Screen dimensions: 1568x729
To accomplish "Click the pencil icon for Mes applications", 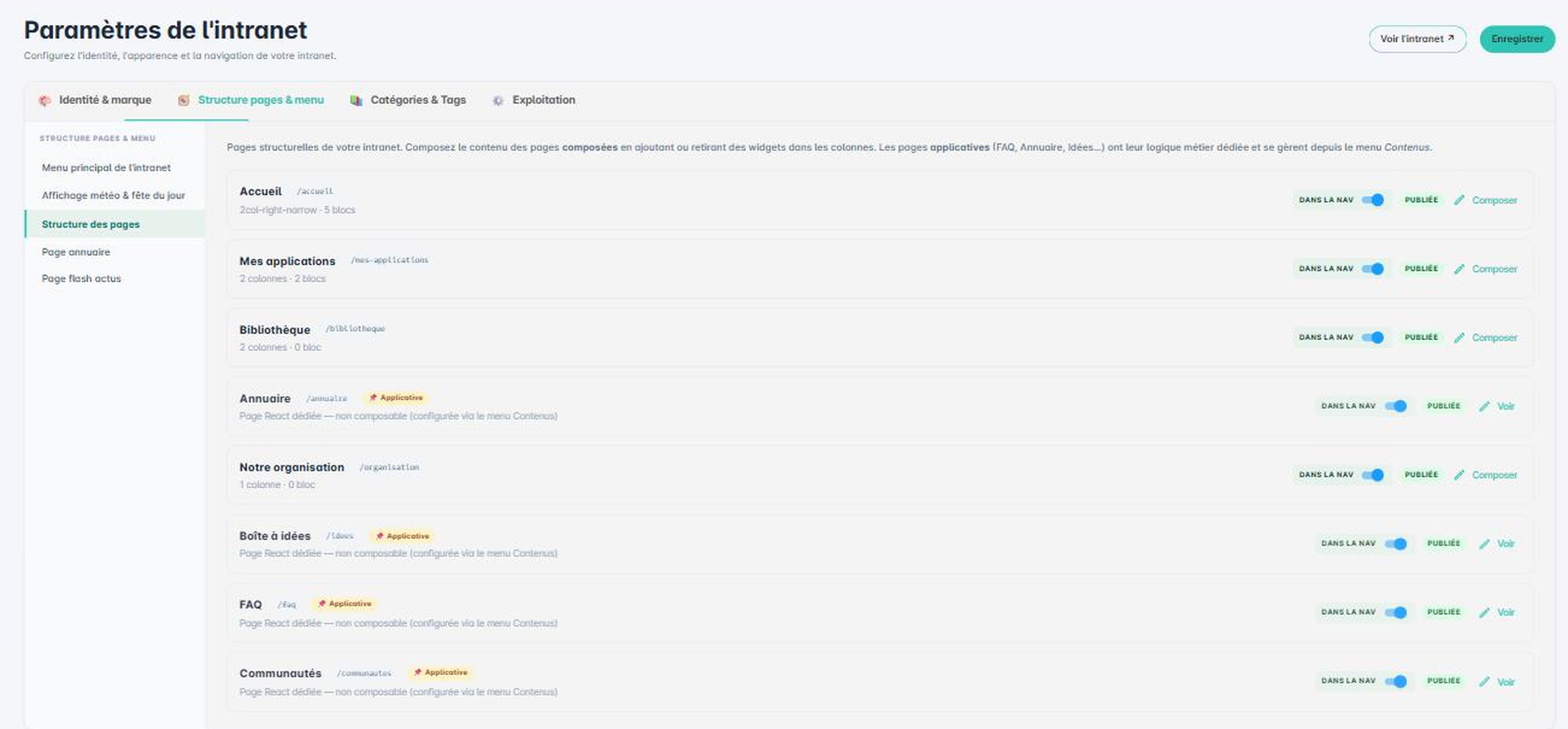I will pos(1459,269).
